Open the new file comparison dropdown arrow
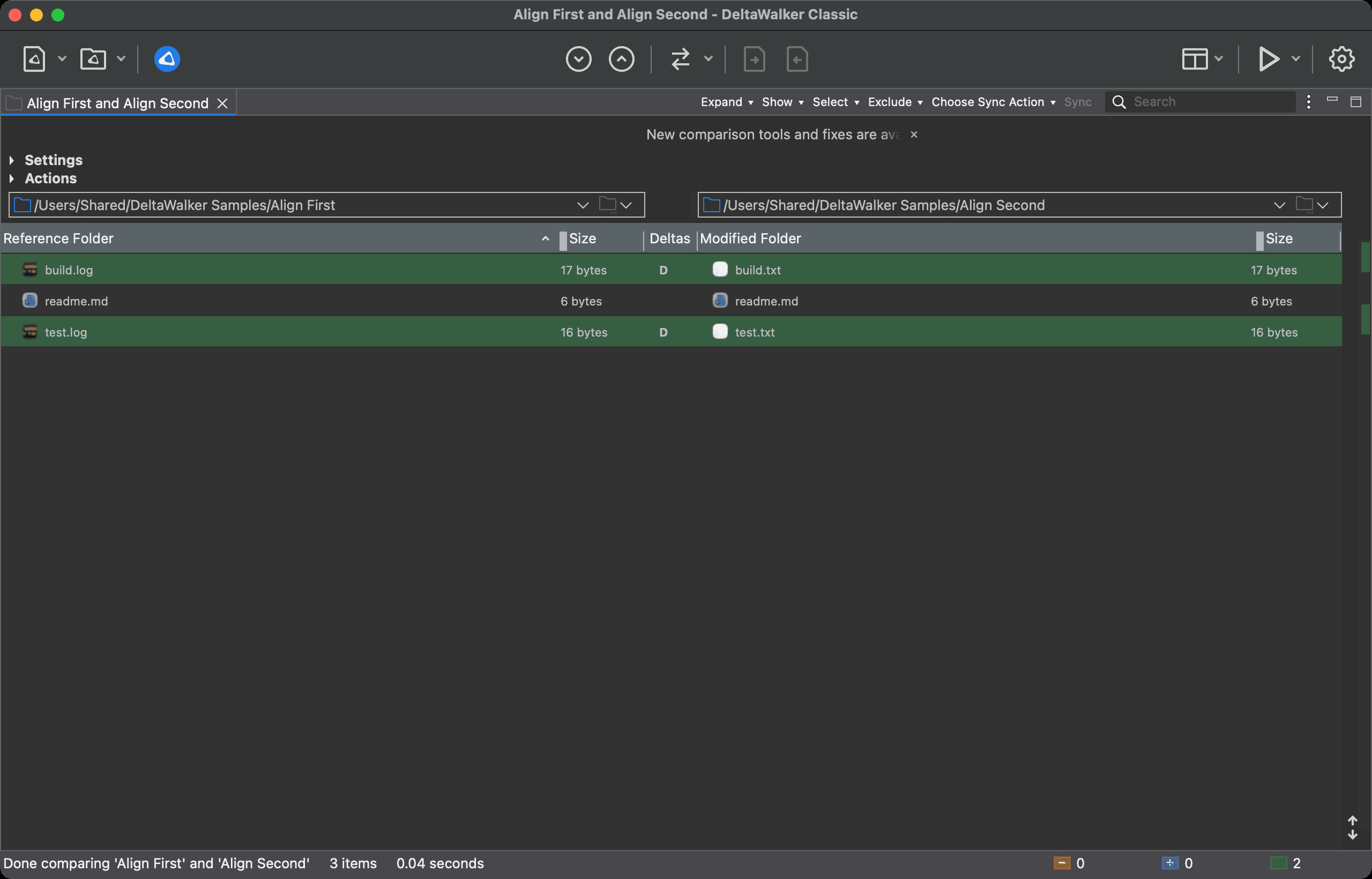Viewport: 1372px width, 879px height. tap(62, 59)
